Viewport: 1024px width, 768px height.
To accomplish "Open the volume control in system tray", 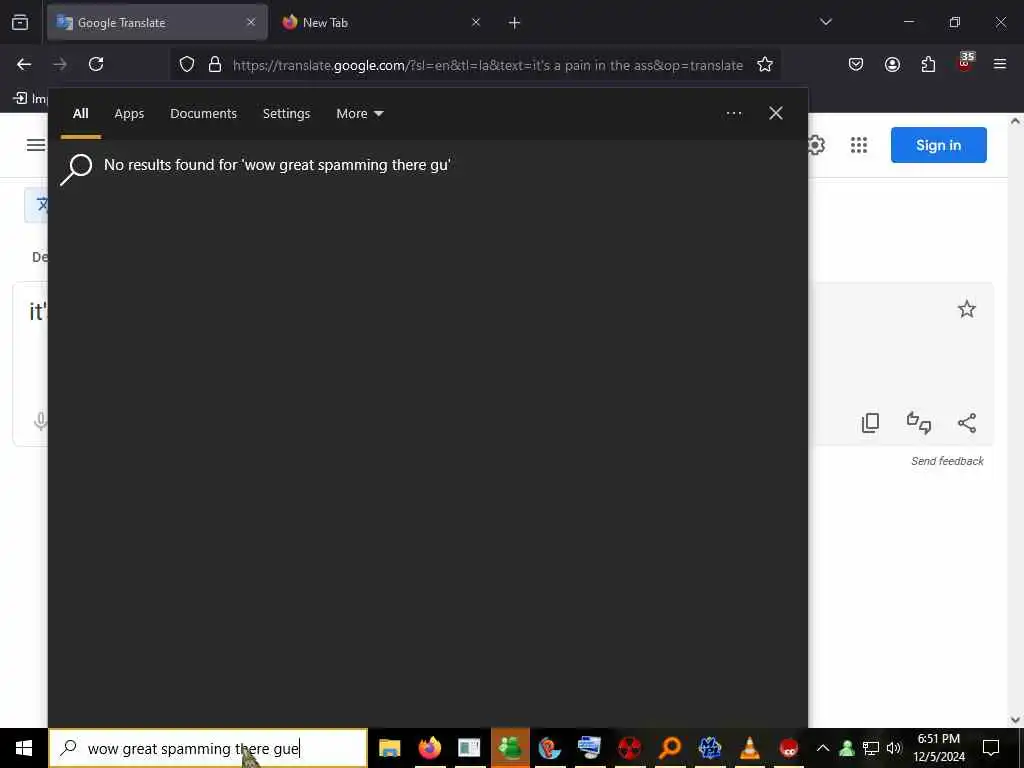I will pyautogui.click(x=894, y=748).
